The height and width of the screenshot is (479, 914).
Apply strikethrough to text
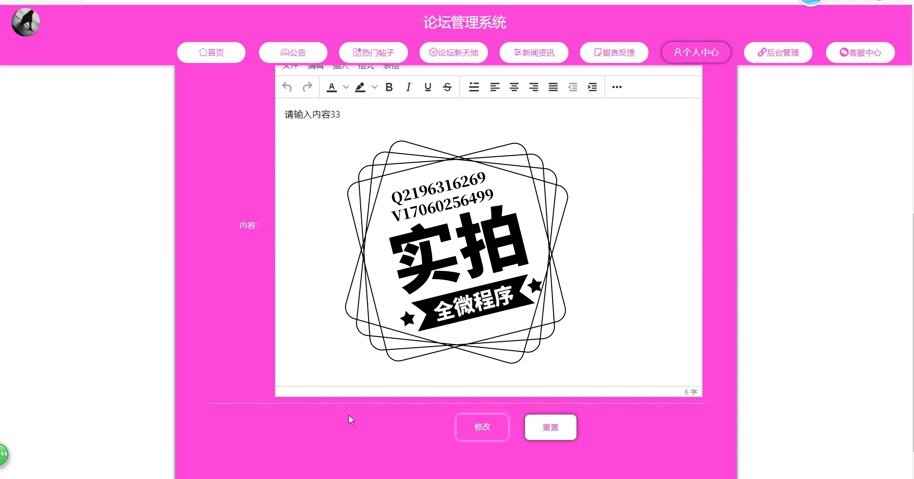(x=447, y=87)
